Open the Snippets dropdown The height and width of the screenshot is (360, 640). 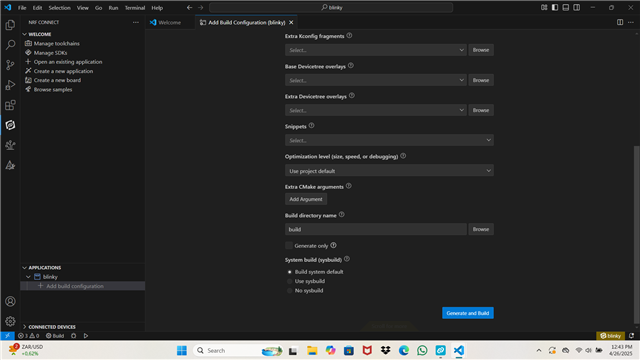click(389, 140)
